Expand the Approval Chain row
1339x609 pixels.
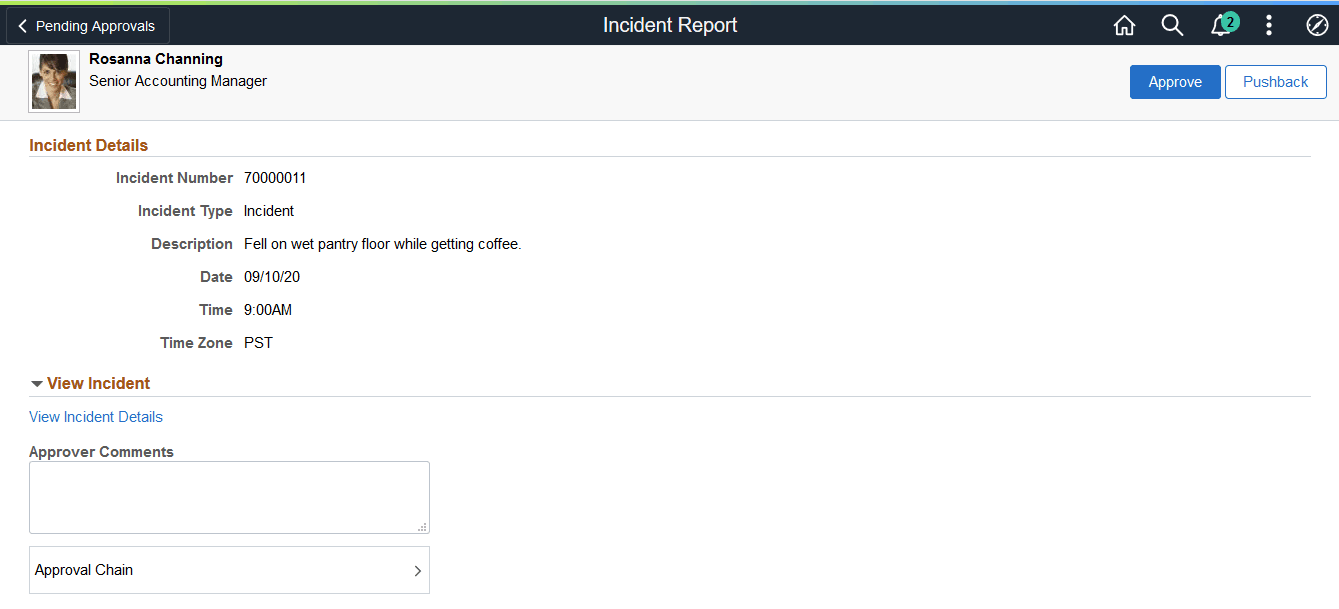pyautogui.click(x=229, y=570)
